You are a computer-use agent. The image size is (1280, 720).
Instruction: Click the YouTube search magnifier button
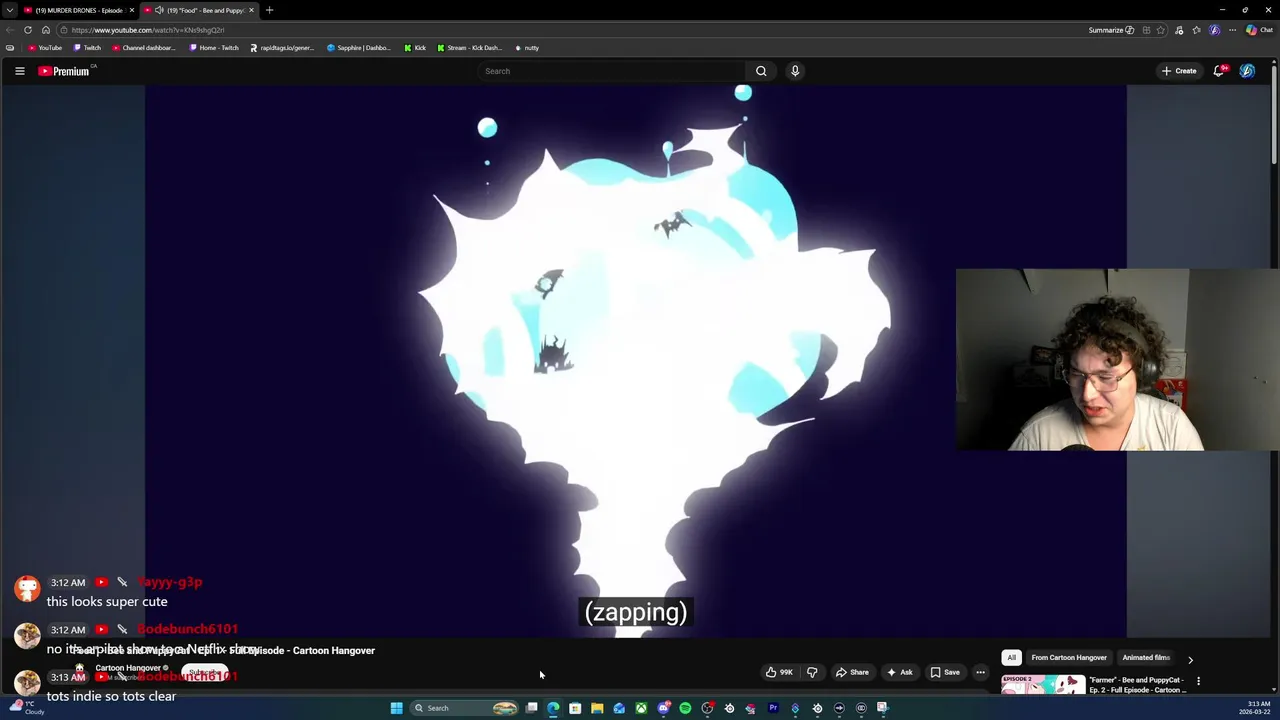(761, 71)
